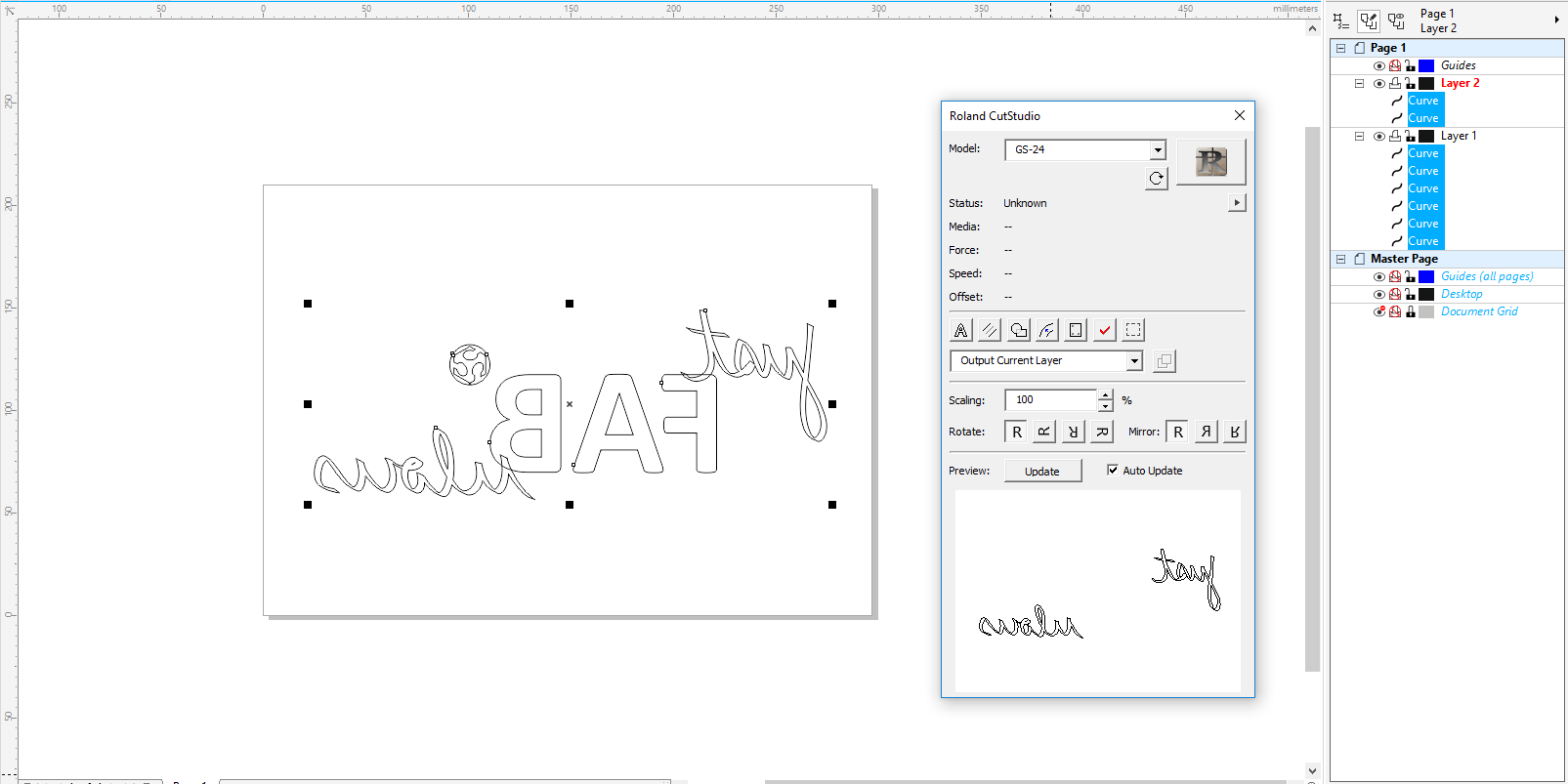Click the Layer Manager View icon
Image resolution: width=1568 pixels, height=784 pixels.
pyautogui.click(x=1396, y=21)
